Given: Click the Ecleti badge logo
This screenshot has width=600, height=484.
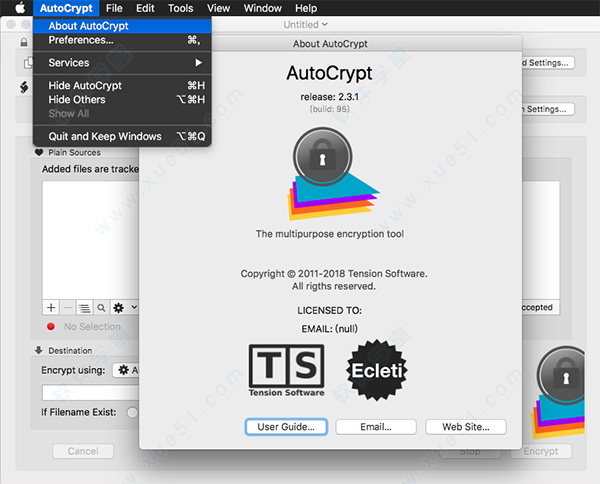Looking at the screenshot, I should coord(377,370).
